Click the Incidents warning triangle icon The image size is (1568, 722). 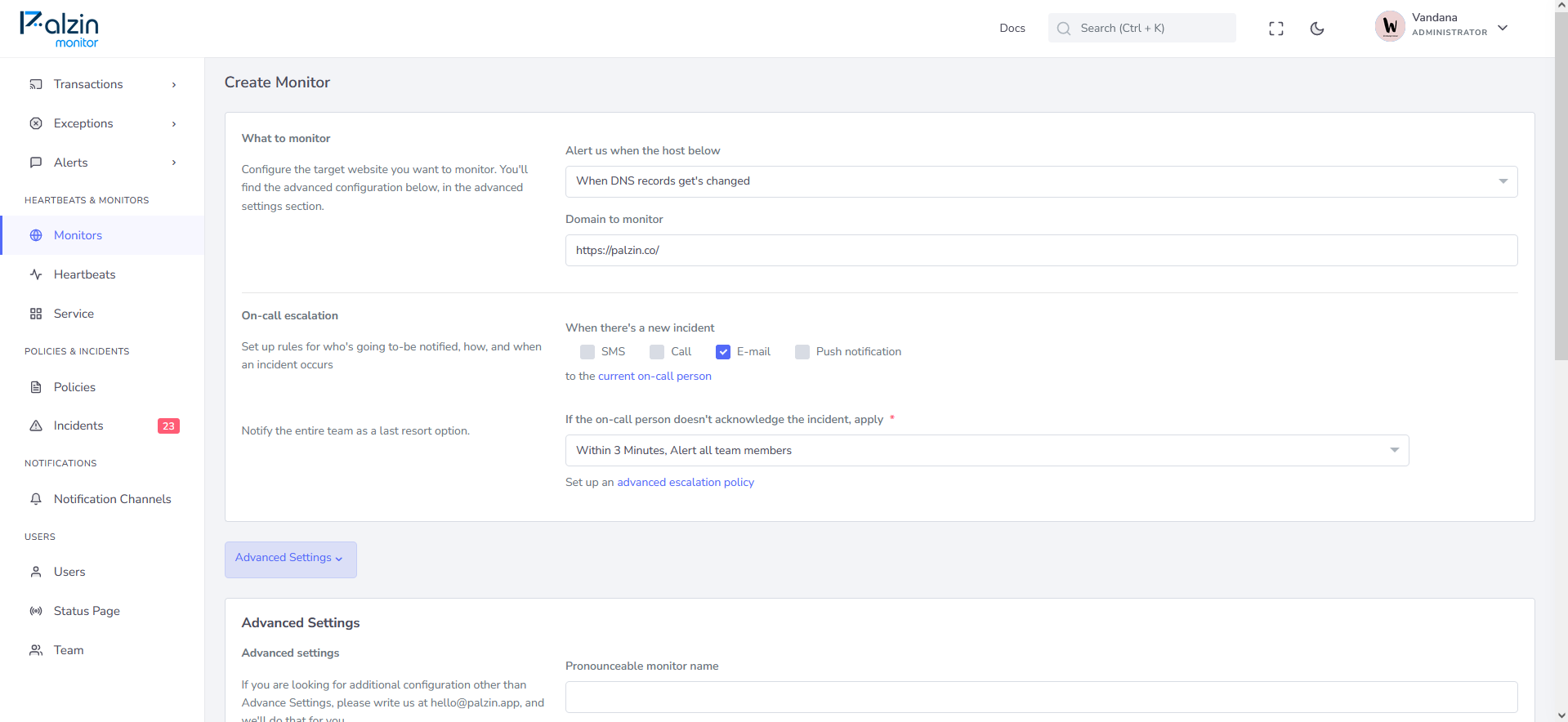click(x=36, y=426)
